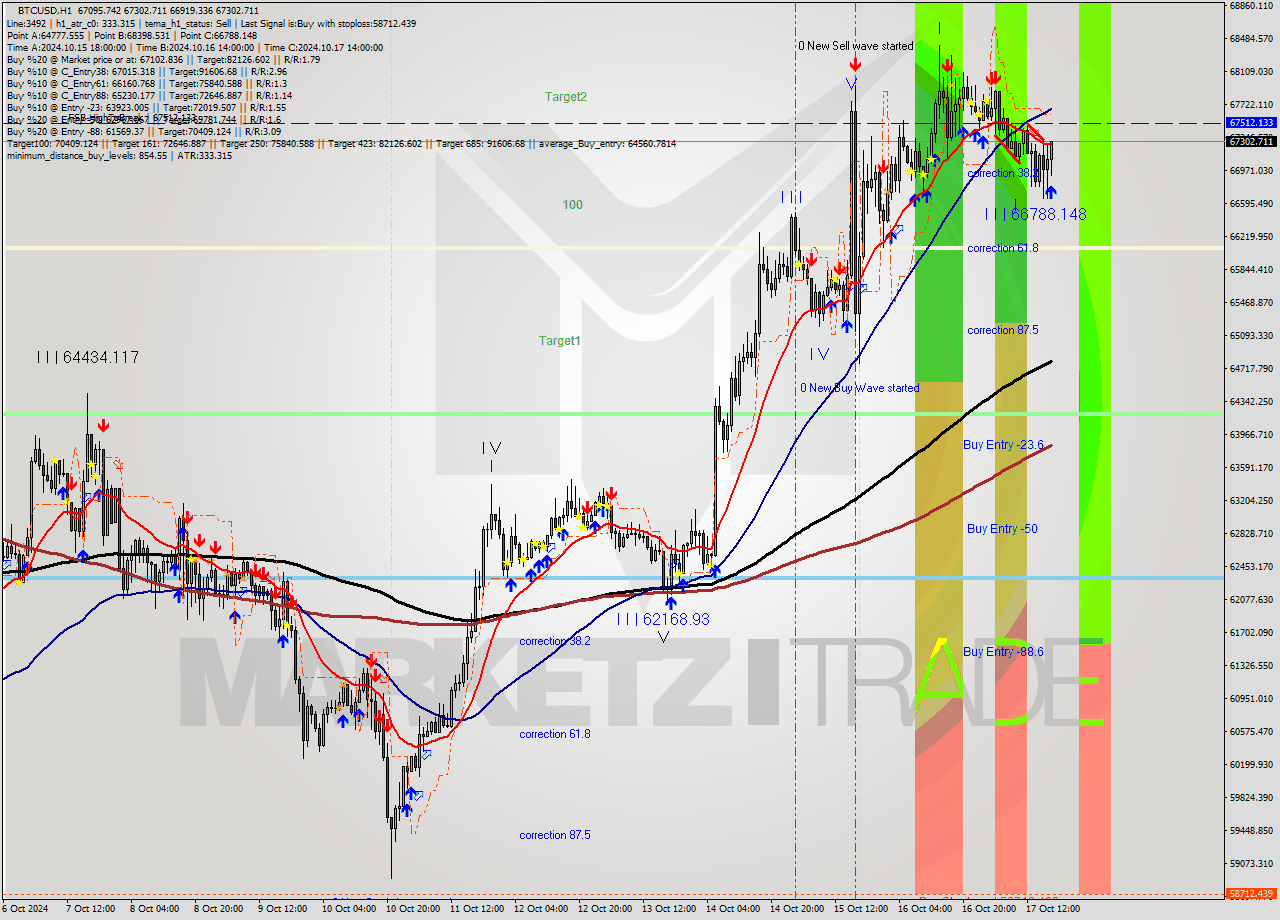Click the '0 New Sell wave started' label
This screenshot has width=1280, height=920.
pyautogui.click(x=855, y=46)
